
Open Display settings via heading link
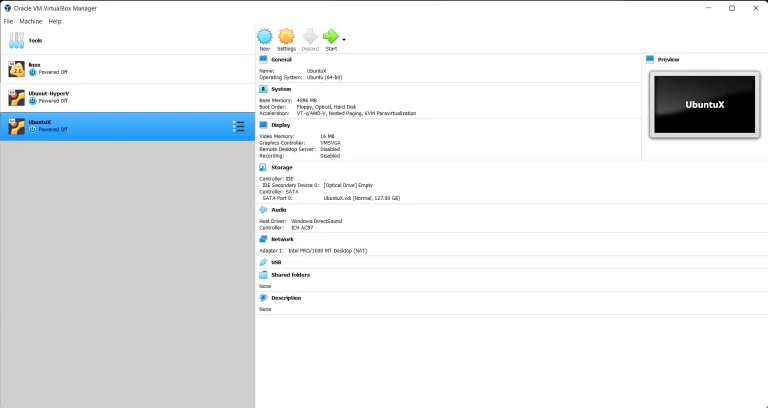click(281, 125)
